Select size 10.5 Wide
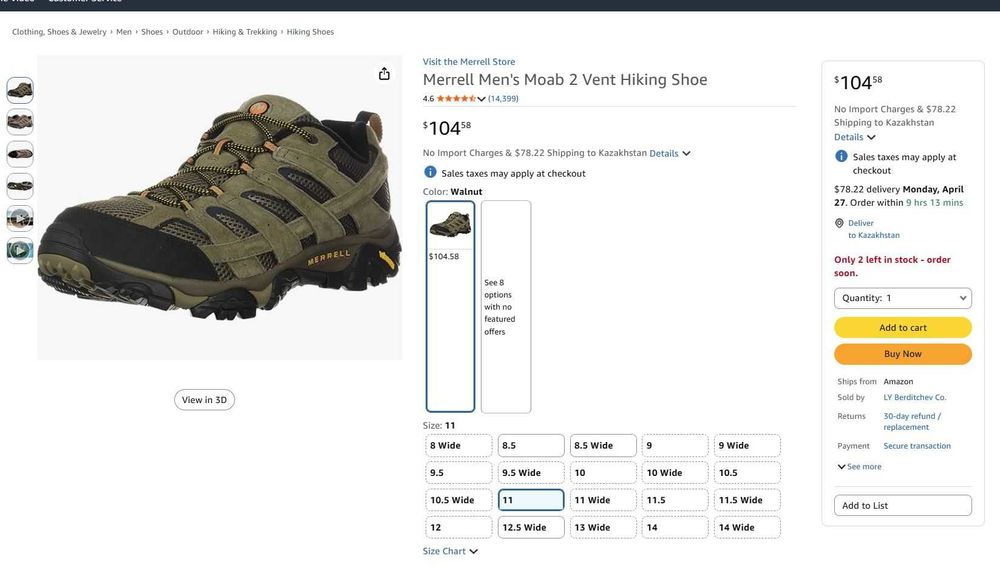The height and width of the screenshot is (576, 1000). coord(459,500)
